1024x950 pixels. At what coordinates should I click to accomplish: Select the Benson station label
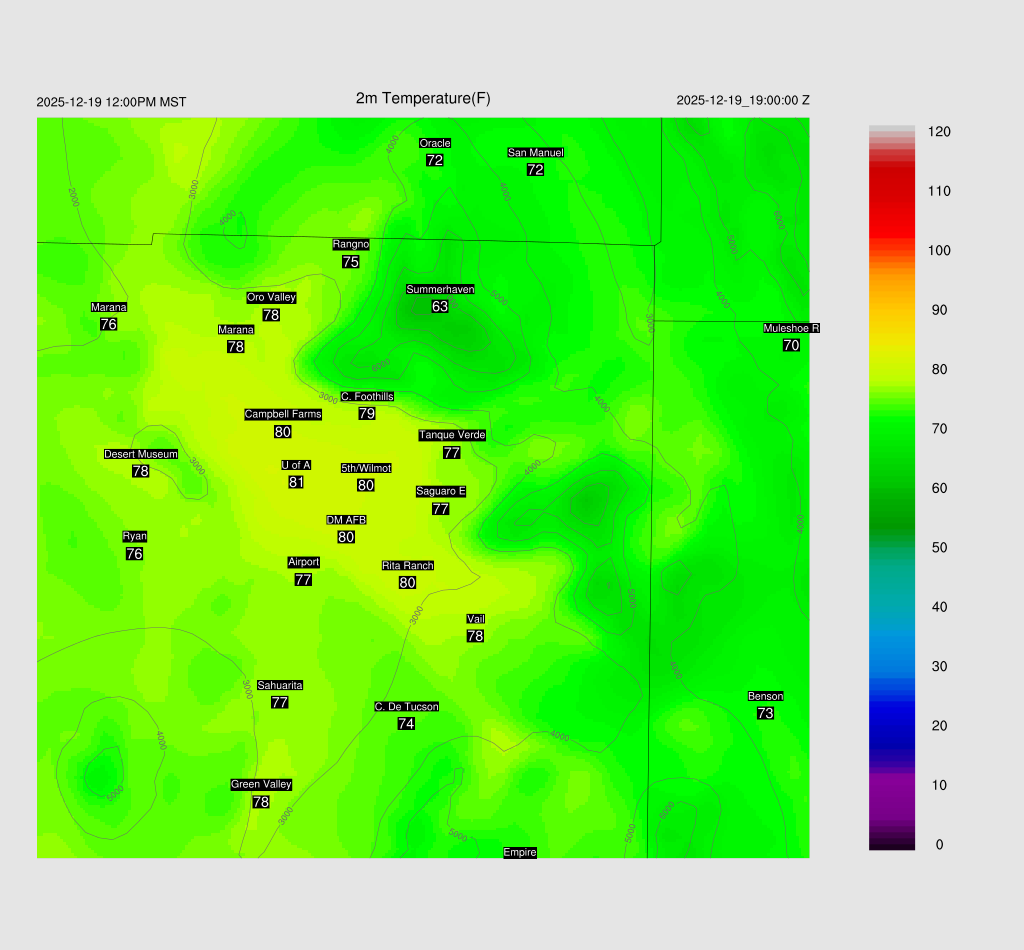[x=765, y=696]
